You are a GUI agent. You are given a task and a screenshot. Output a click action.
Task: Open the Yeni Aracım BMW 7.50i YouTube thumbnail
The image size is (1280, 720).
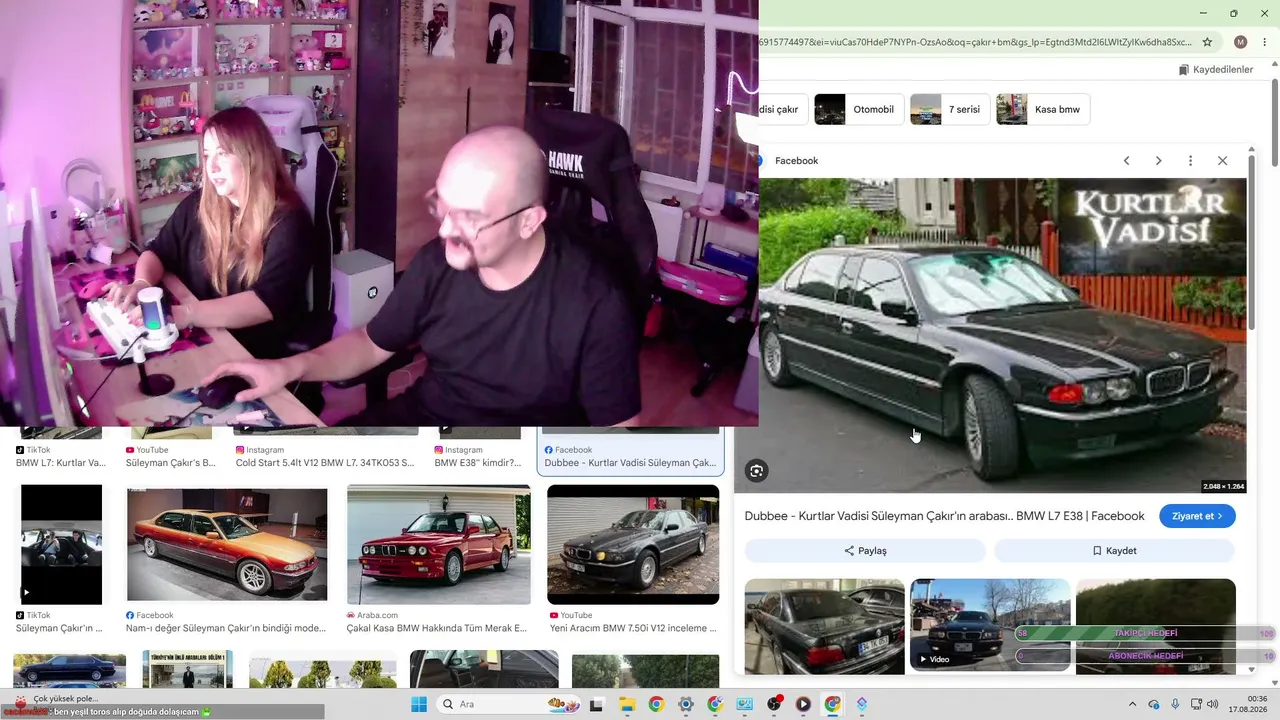tap(633, 544)
